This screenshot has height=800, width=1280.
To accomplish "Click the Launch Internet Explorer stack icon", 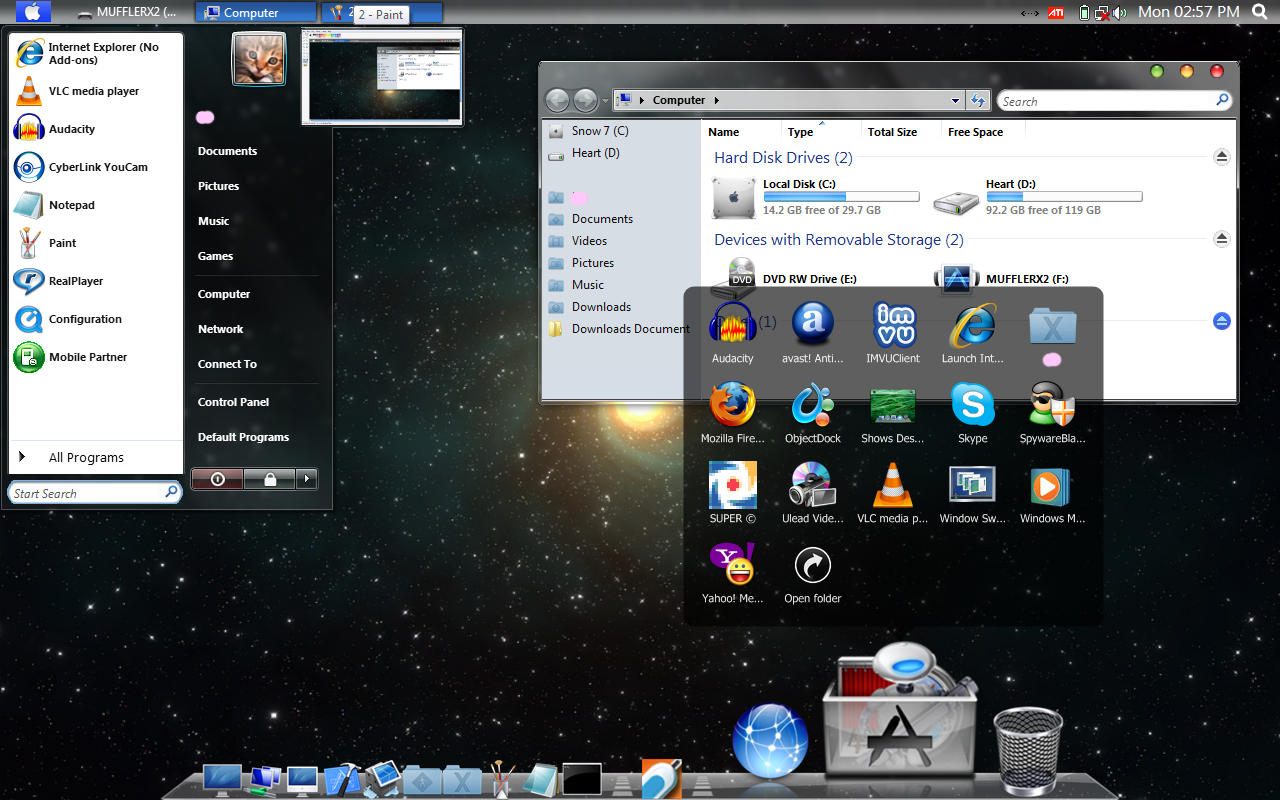I will pyautogui.click(x=973, y=325).
